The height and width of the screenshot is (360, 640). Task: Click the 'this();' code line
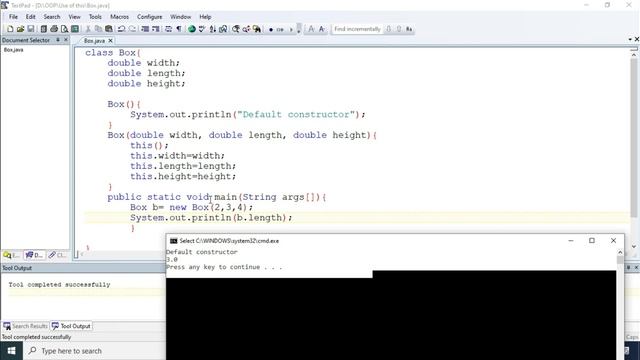[x=149, y=145]
